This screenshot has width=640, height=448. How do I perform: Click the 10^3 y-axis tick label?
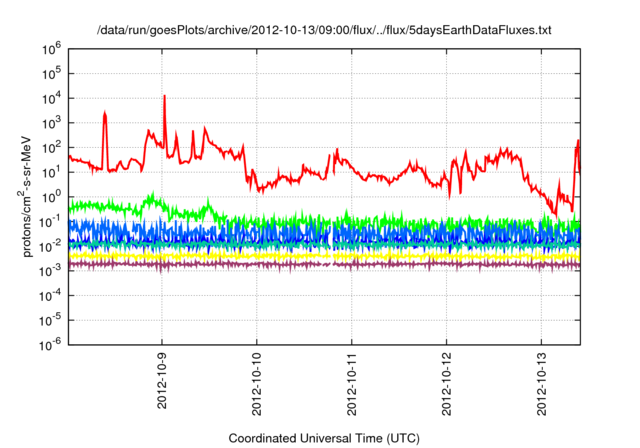click(x=51, y=123)
